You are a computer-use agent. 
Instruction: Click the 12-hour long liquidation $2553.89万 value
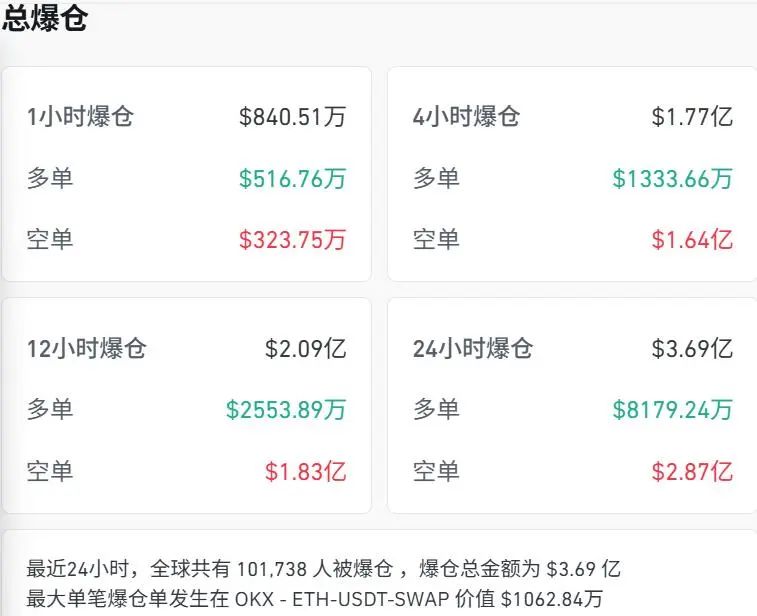point(286,410)
